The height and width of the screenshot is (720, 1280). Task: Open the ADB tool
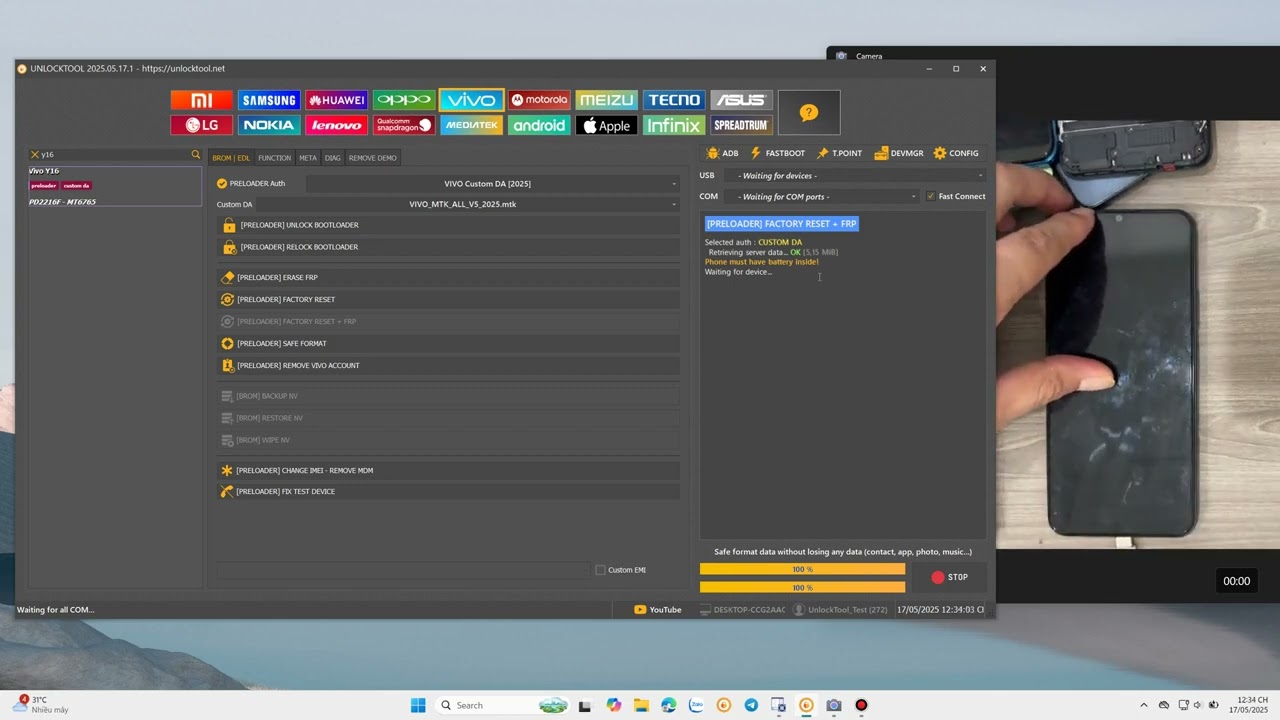pos(722,153)
